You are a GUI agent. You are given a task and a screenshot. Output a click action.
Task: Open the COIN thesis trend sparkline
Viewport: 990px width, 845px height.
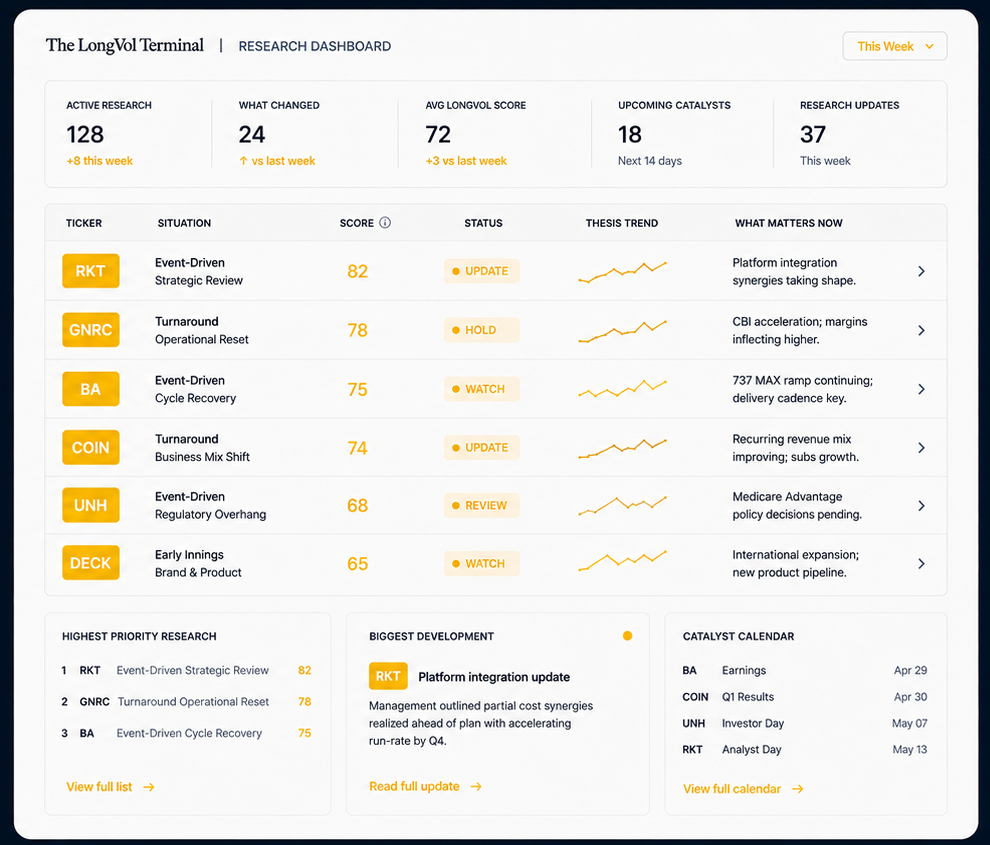pyautogui.click(x=623, y=448)
